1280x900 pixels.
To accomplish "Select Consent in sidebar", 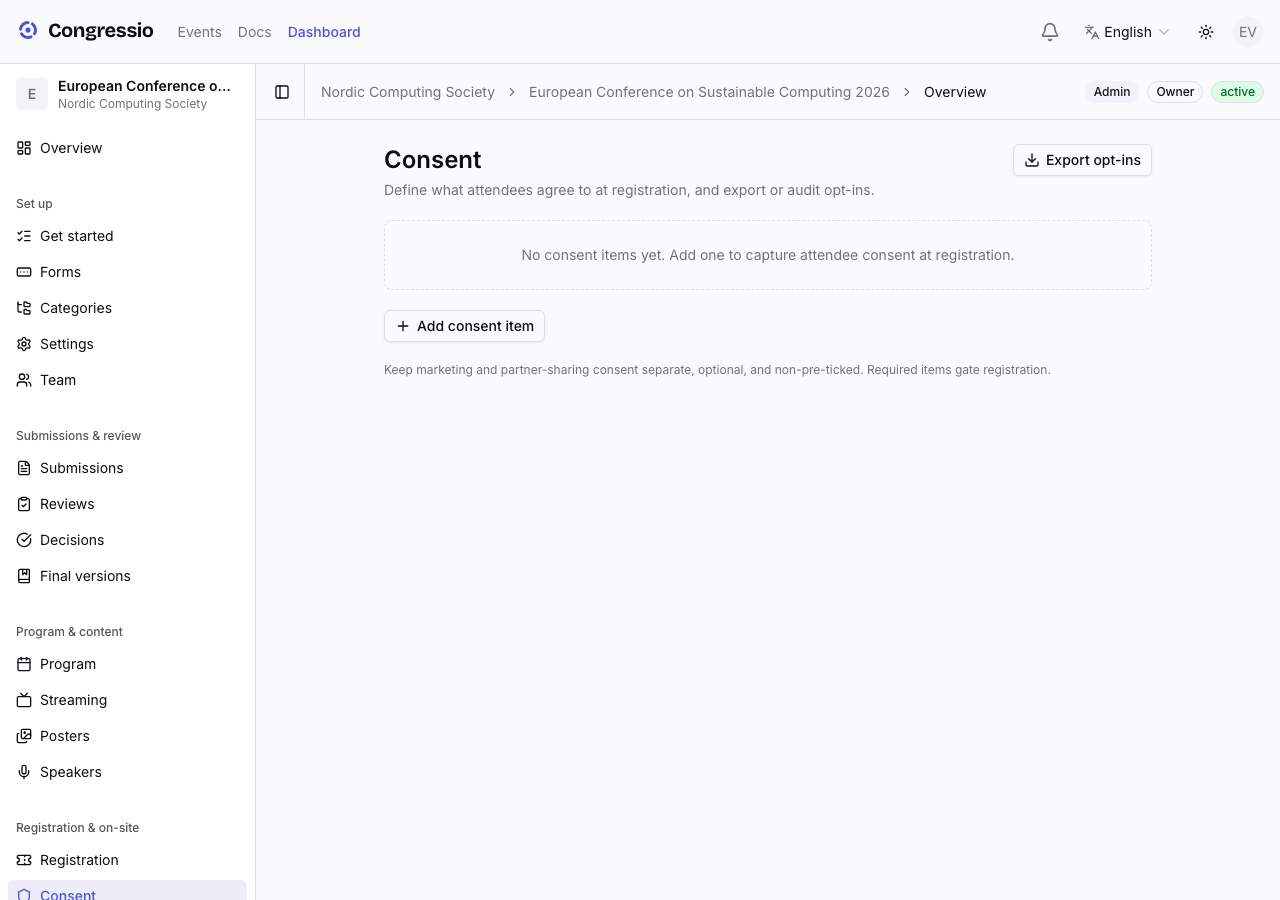I will (x=127, y=891).
